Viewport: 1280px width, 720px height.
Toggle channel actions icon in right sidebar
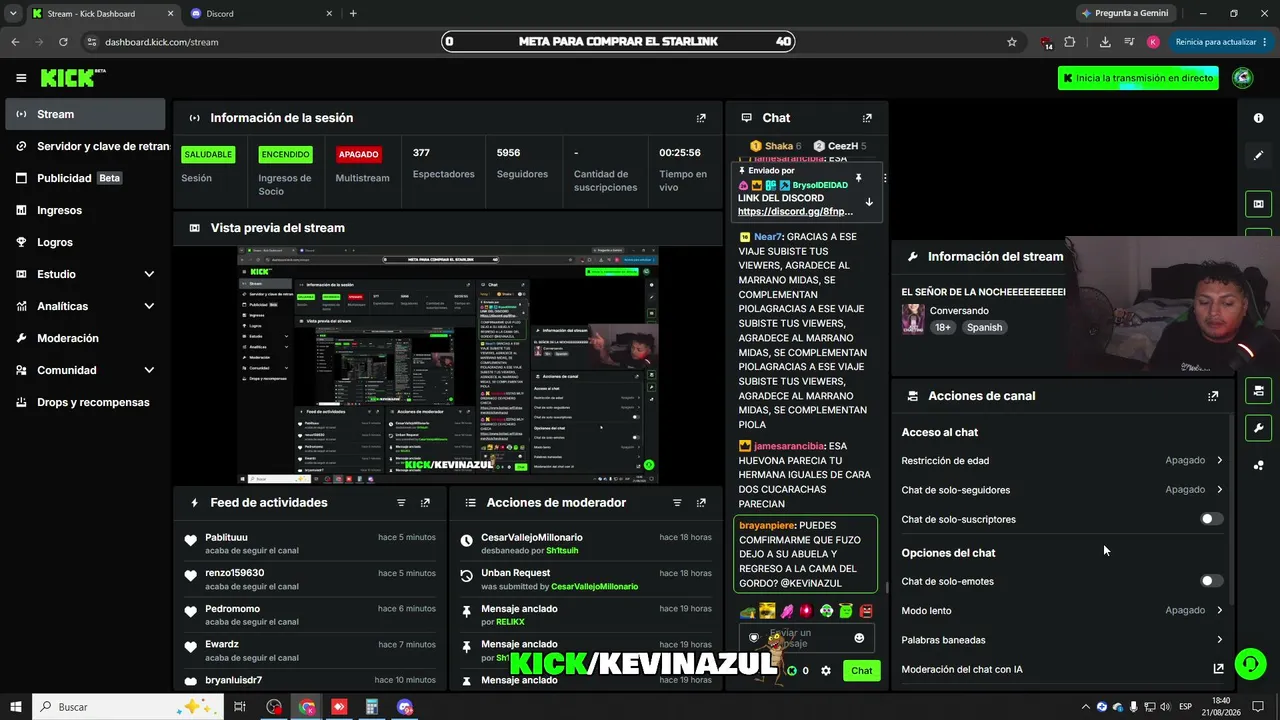1258,390
